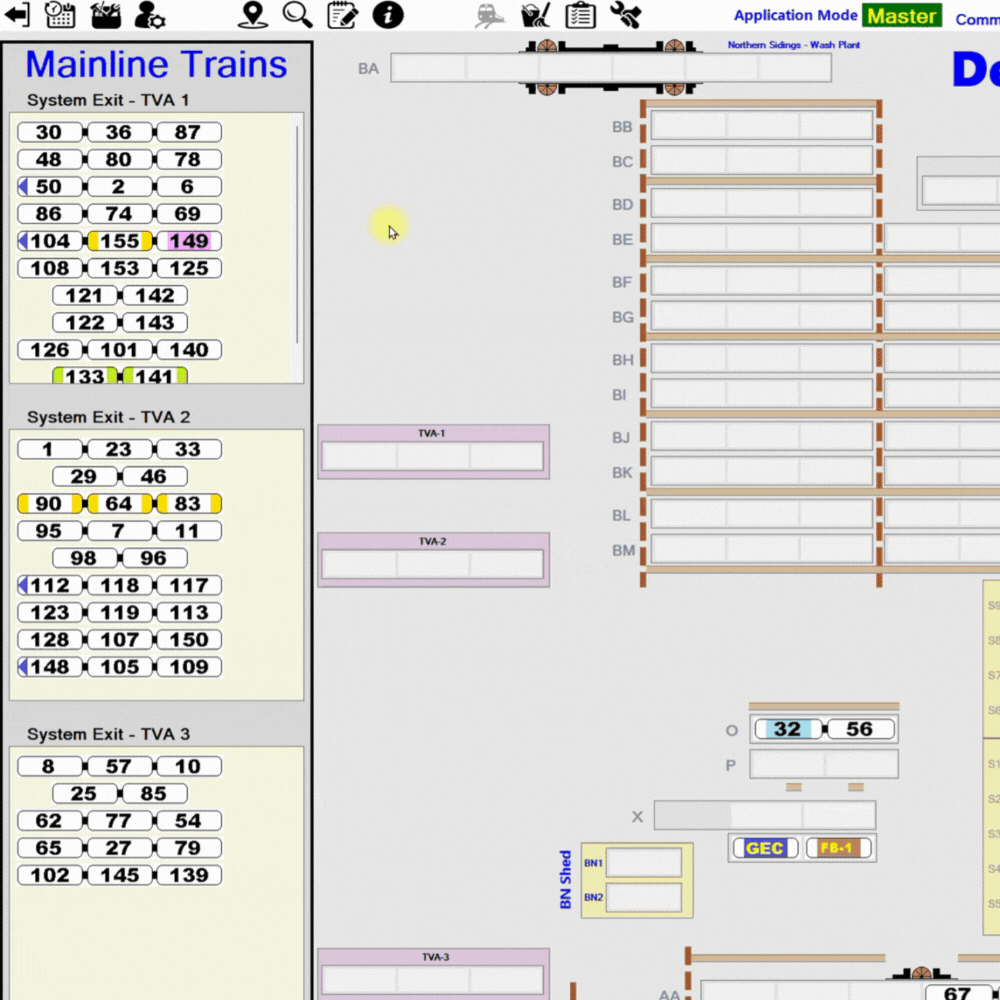The height and width of the screenshot is (1000, 1000).
Task: Click the BB siding track
Action: (x=761, y=125)
